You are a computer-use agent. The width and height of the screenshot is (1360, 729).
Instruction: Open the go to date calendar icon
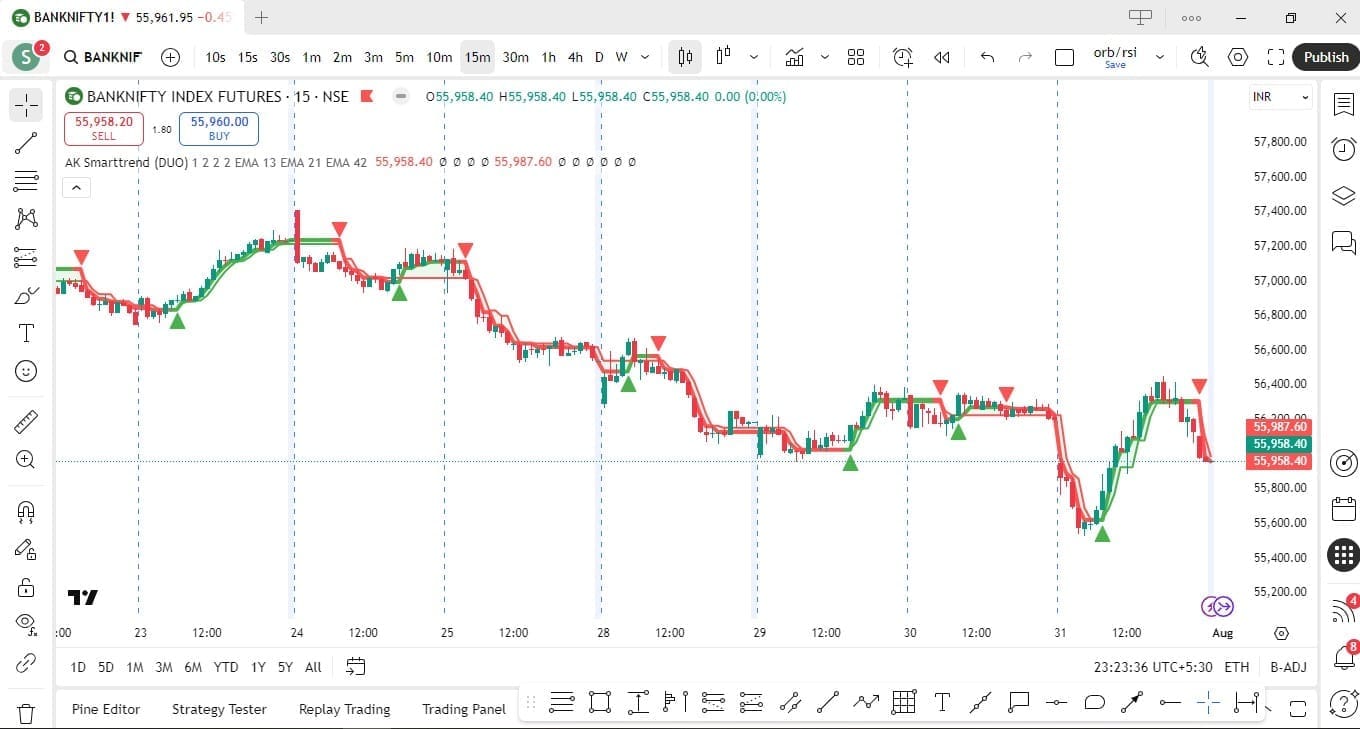(355, 667)
